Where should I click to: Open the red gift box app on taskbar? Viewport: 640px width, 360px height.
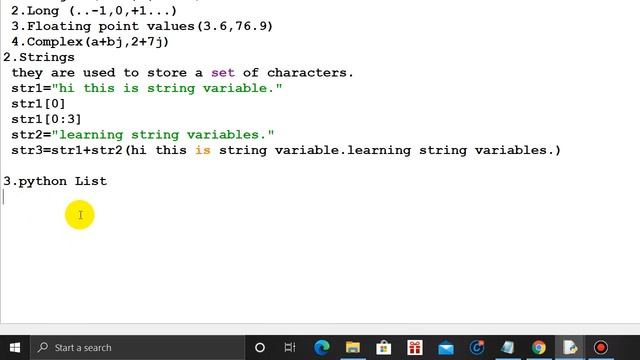click(x=415, y=347)
